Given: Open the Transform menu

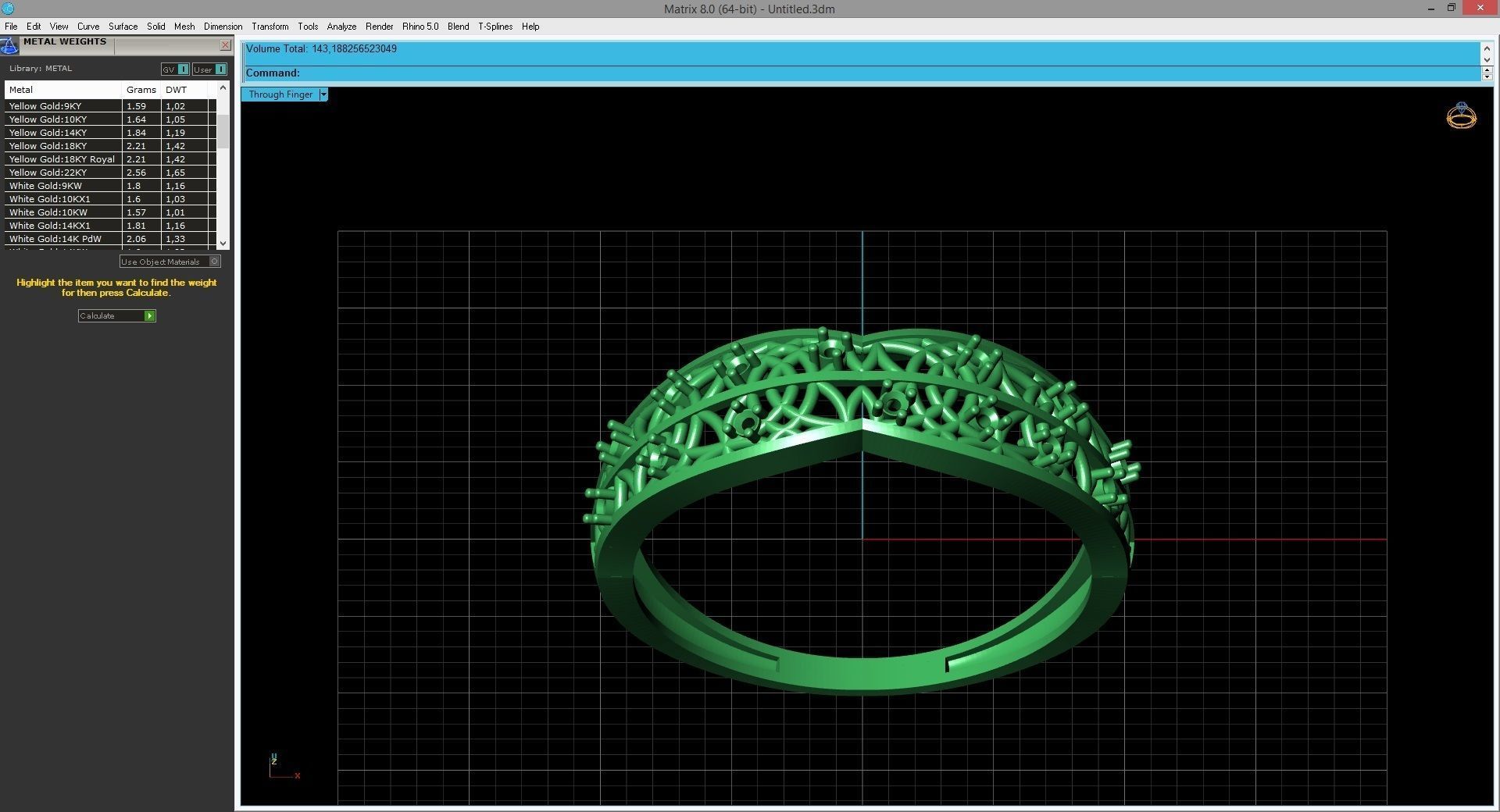Looking at the screenshot, I should (x=270, y=27).
